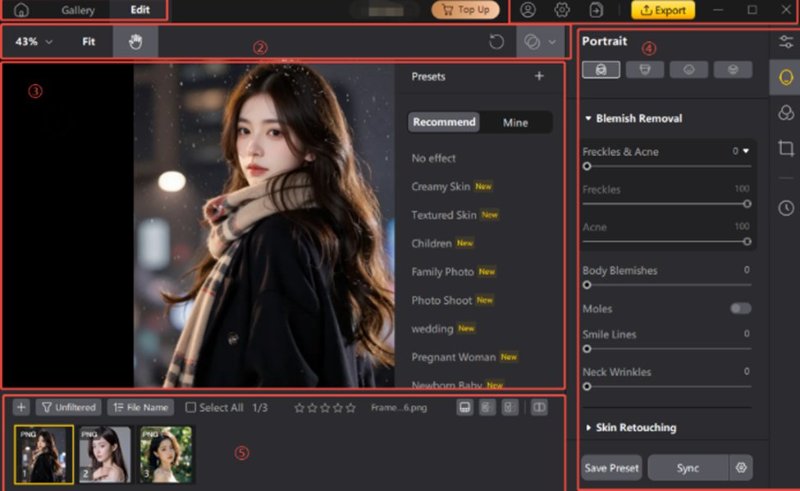Viewport: 800px width, 491px height.
Task: Apply the Creamy Skin preset
Action: (441, 186)
